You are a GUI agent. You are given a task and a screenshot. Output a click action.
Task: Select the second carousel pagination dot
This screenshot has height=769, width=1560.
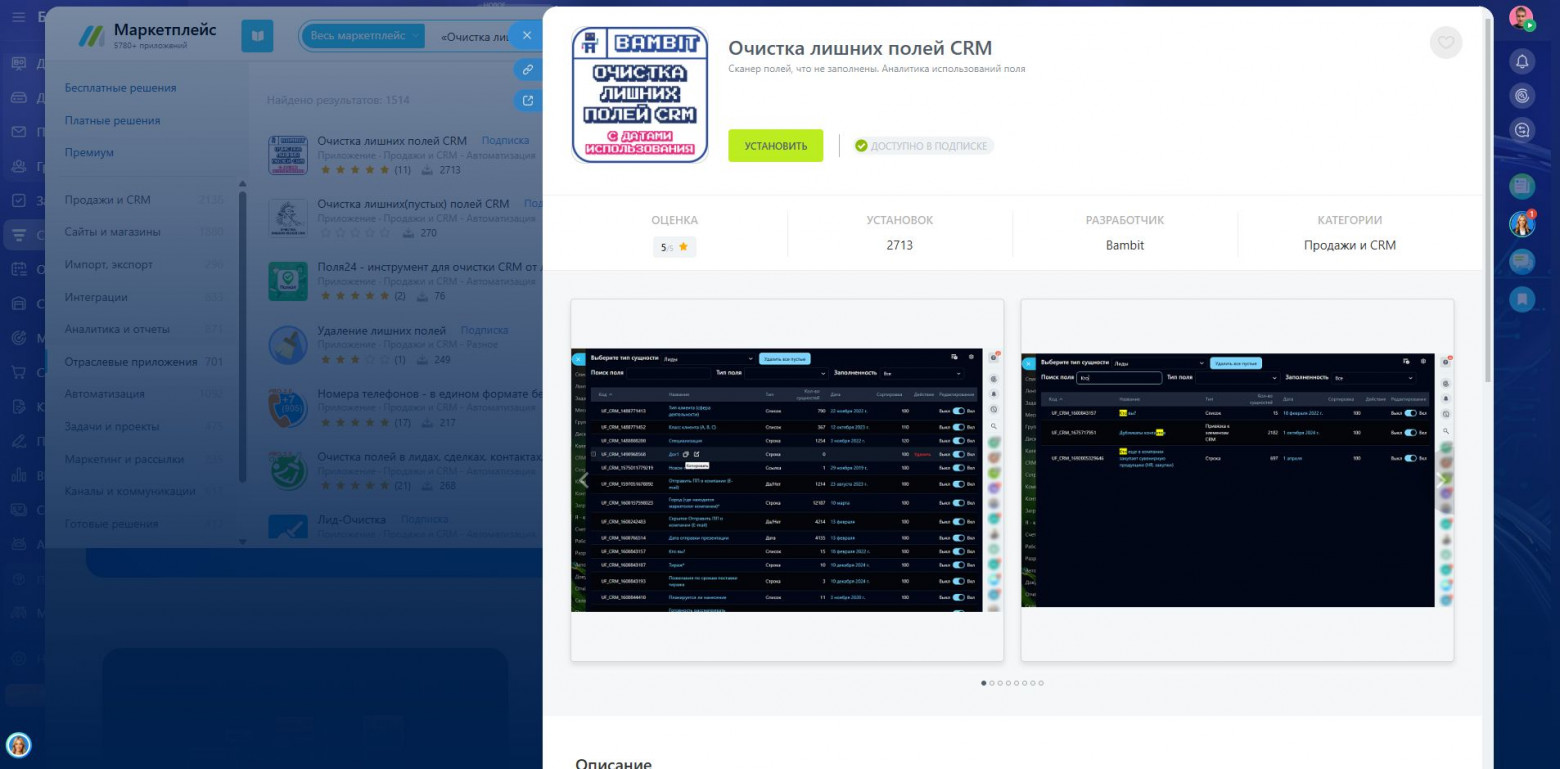coord(991,683)
